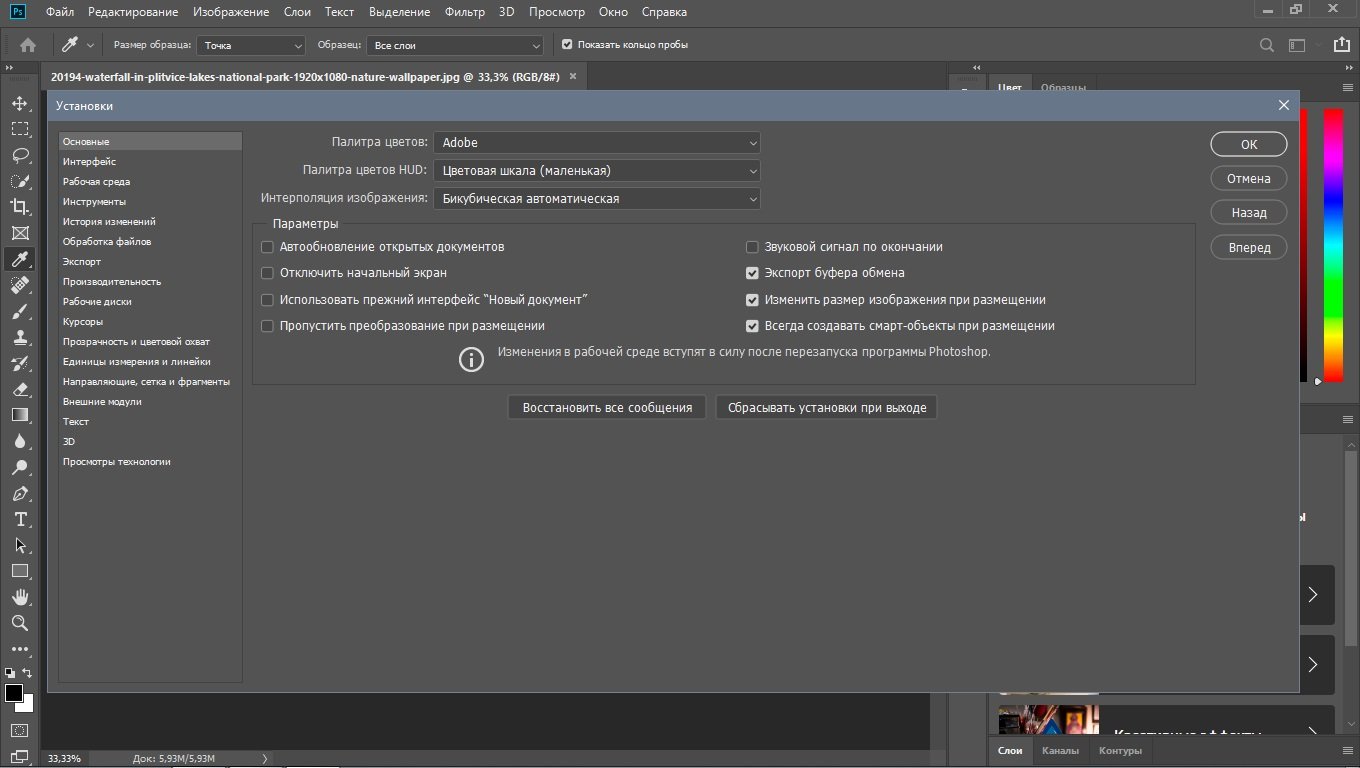Click the foreground color swatch

(x=14, y=693)
